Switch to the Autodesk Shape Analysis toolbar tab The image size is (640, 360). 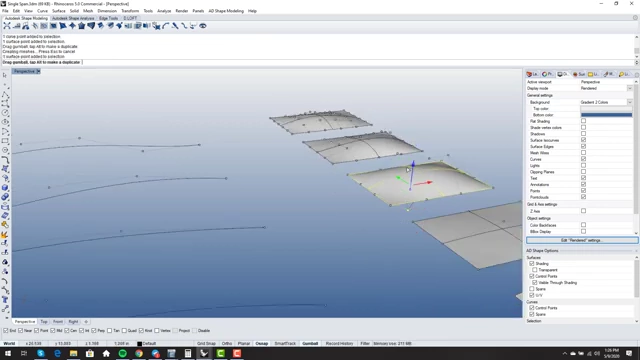(x=73, y=18)
